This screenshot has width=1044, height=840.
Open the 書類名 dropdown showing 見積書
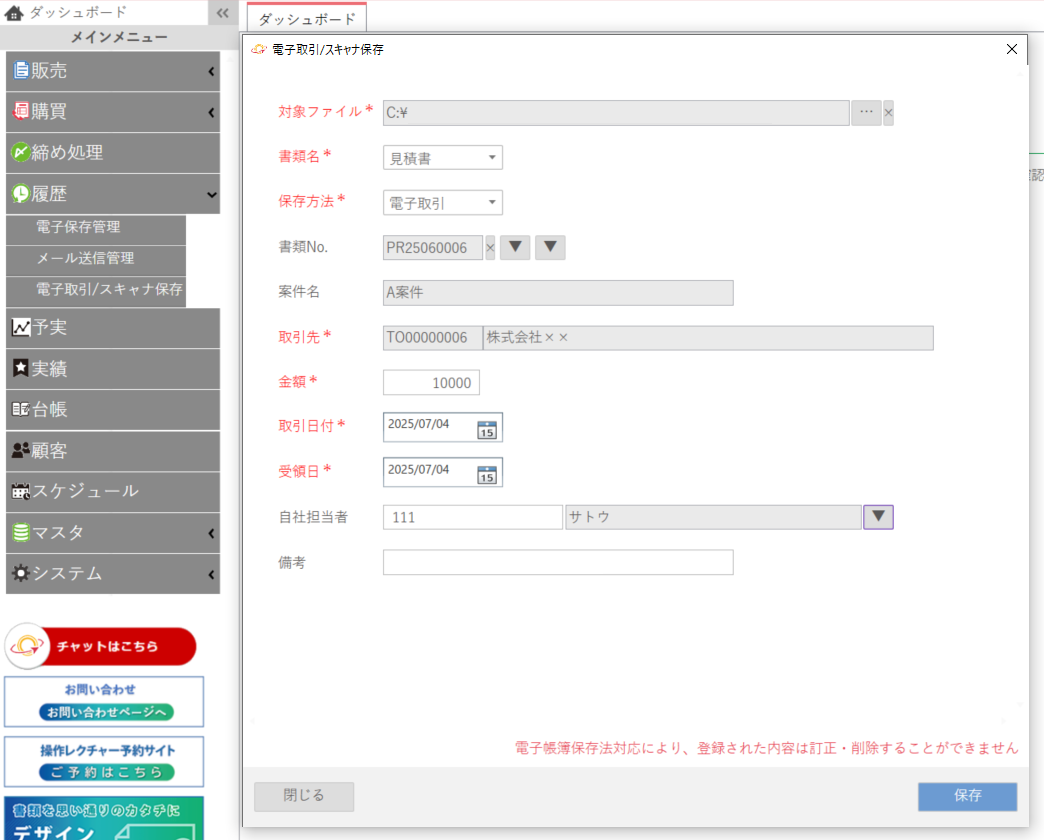(443, 158)
